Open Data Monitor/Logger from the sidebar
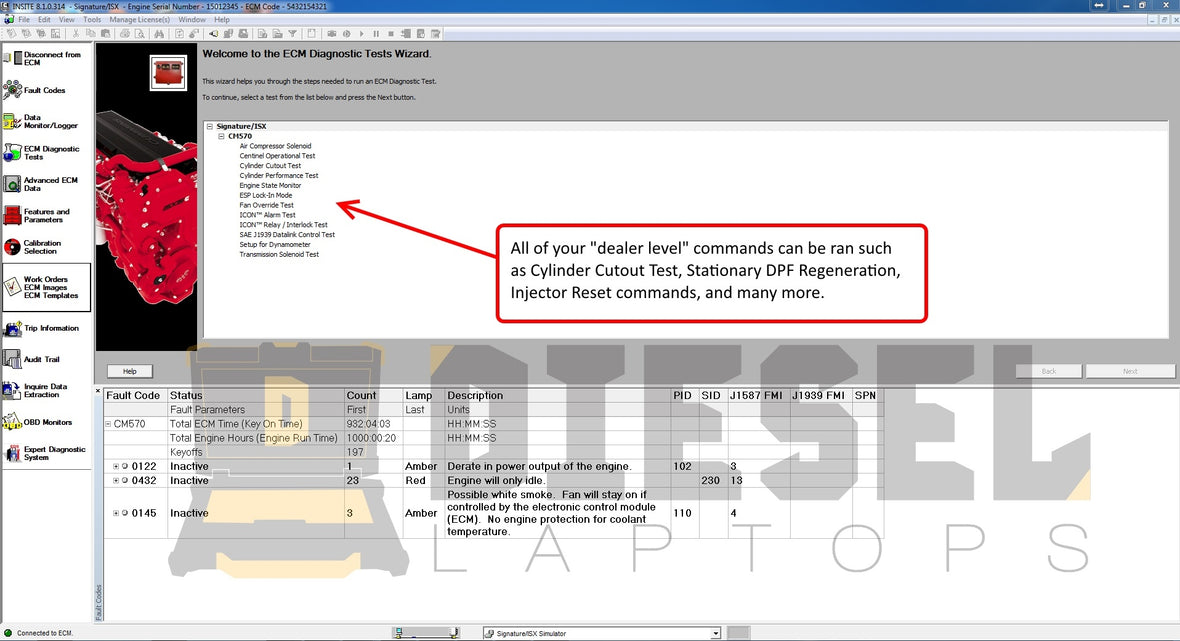 tap(13, 122)
